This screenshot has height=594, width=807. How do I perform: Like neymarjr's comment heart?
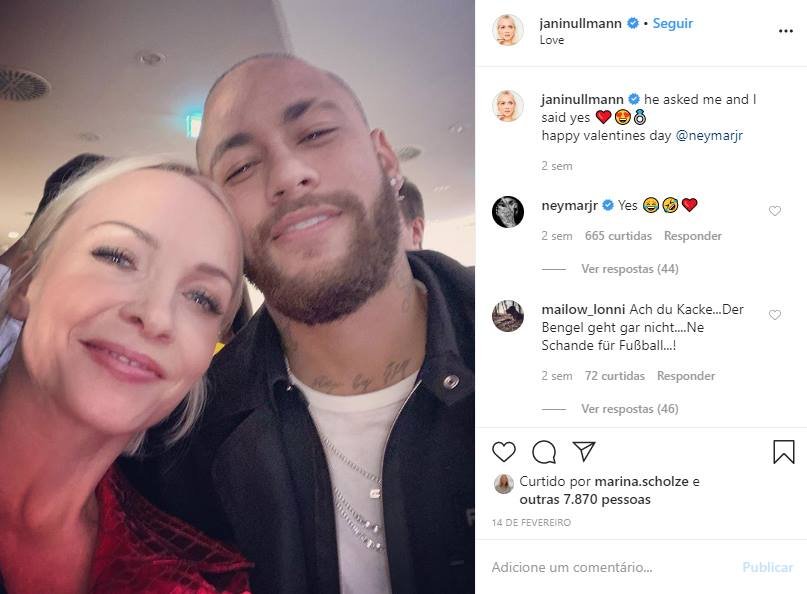tap(775, 211)
